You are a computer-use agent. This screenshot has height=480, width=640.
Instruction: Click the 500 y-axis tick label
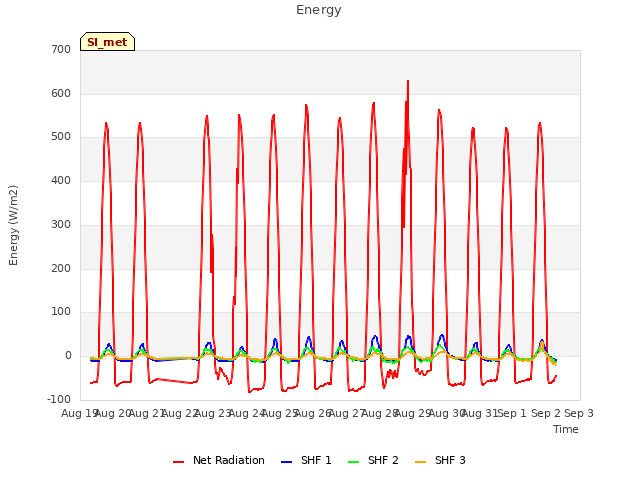[x=61, y=137]
